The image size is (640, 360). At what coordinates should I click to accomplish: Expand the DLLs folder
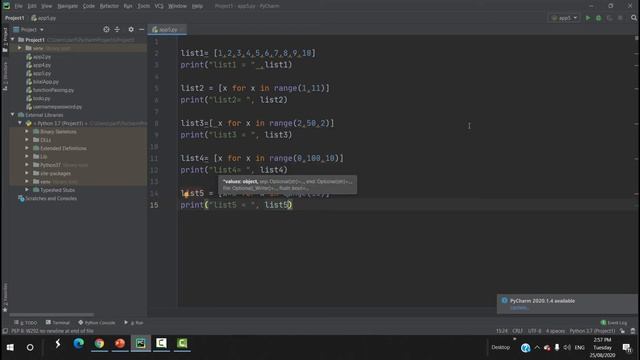pos(27,140)
